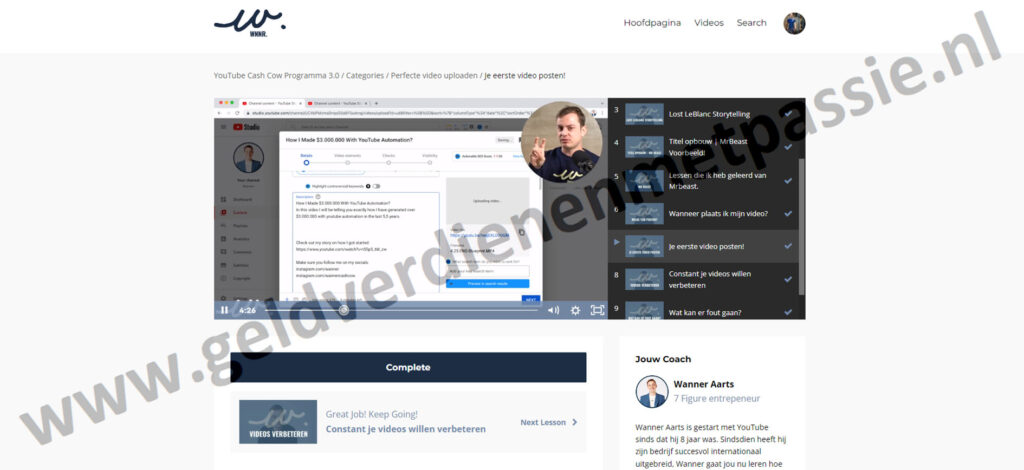The width and height of the screenshot is (1024, 470).
Task: Open video settings gear
Action: 575,310
